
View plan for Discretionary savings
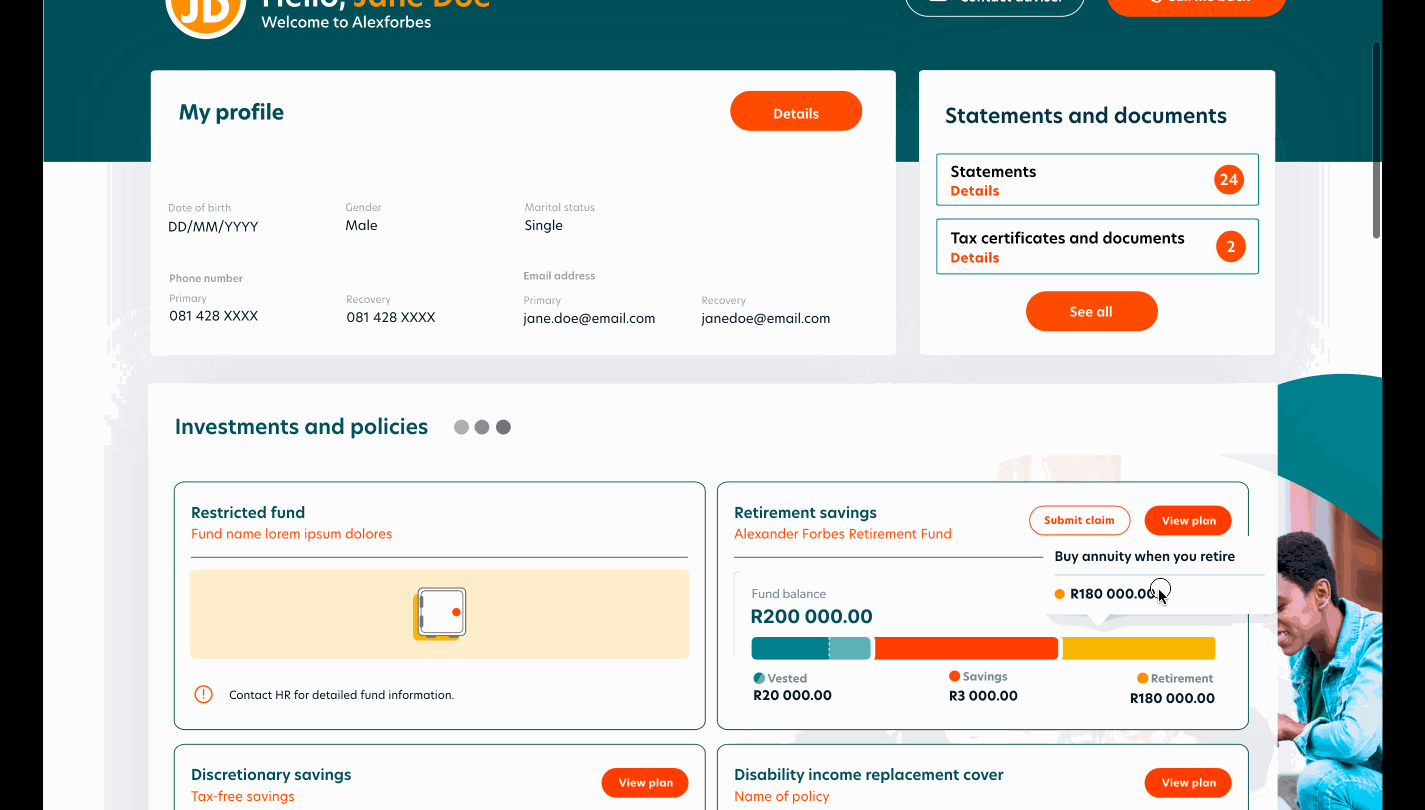[645, 783]
